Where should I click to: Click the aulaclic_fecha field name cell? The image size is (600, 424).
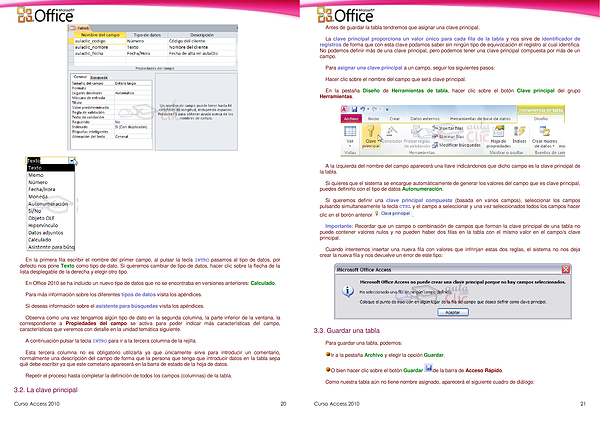point(99,53)
